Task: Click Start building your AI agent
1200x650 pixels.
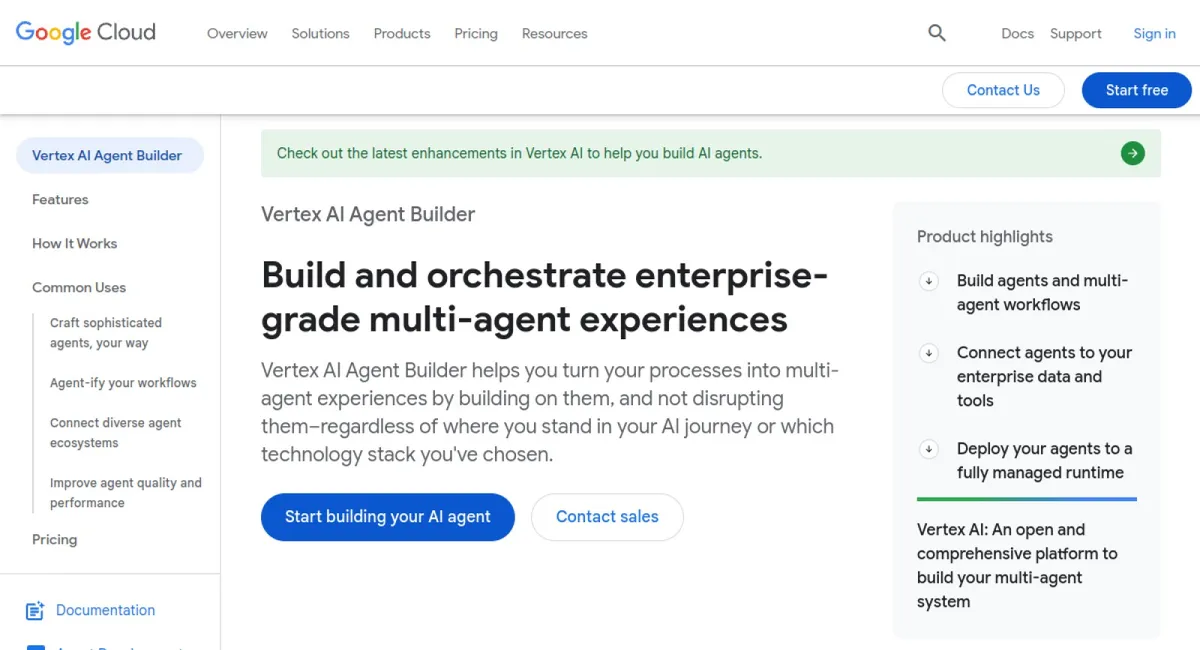Action: coord(388,517)
